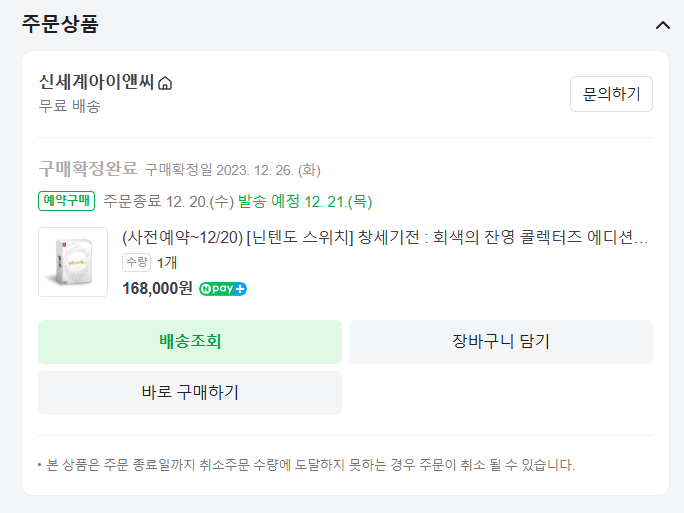Click the store home icon beside 신세계아이앤씨
The width and height of the screenshot is (684, 513).
click(x=166, y=83)
